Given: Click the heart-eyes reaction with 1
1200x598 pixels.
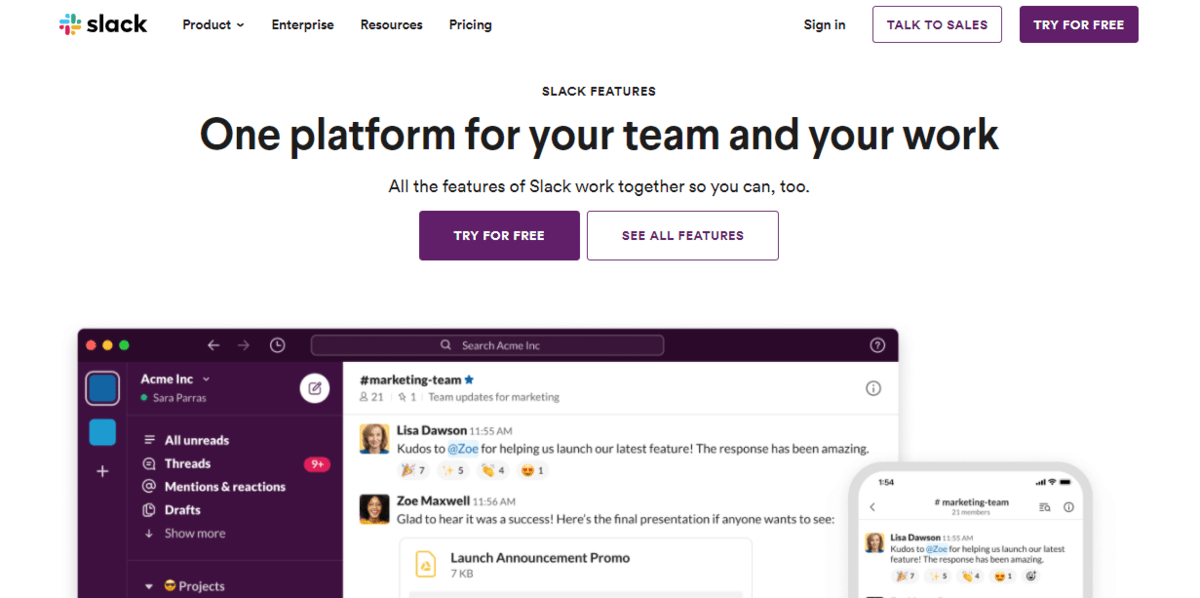Looking at the screenshot, I should 533,470.
